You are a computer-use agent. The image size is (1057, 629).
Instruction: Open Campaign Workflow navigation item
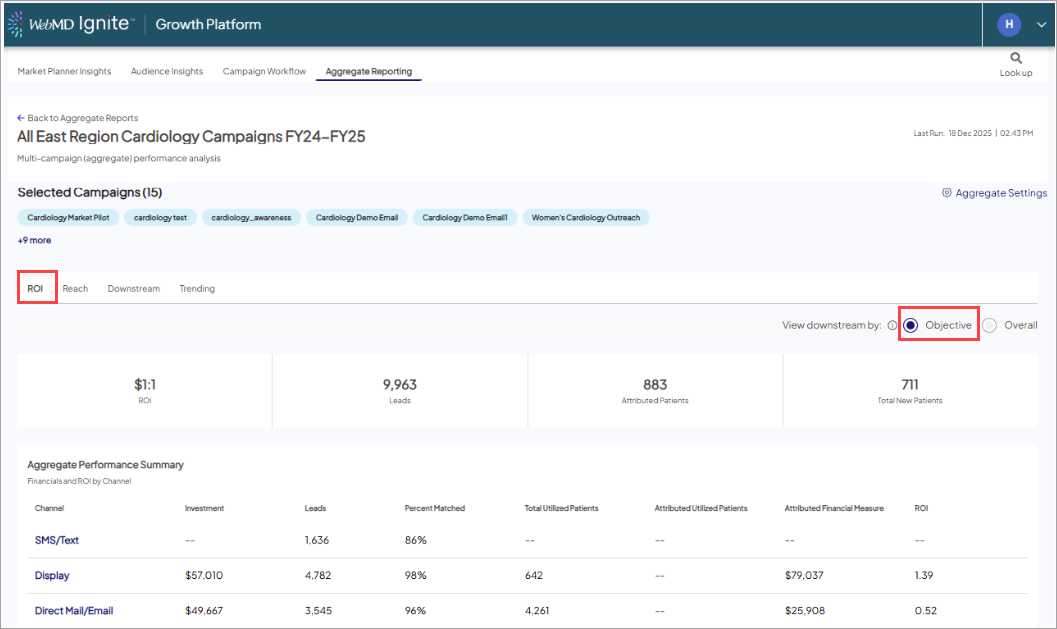pyautogui.click(x=263, y=71)
